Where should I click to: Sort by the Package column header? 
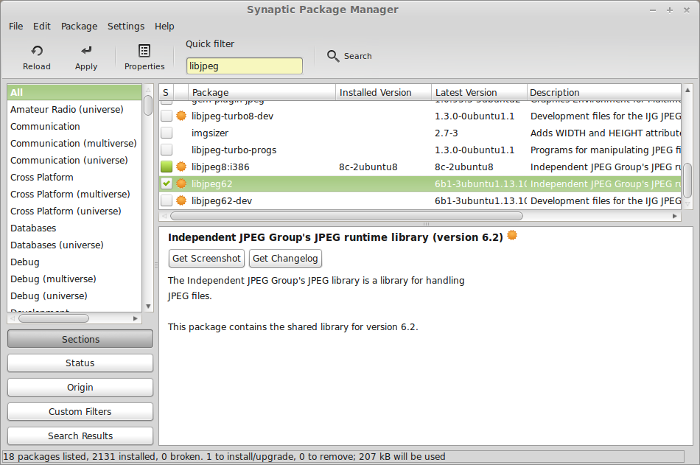262,92
